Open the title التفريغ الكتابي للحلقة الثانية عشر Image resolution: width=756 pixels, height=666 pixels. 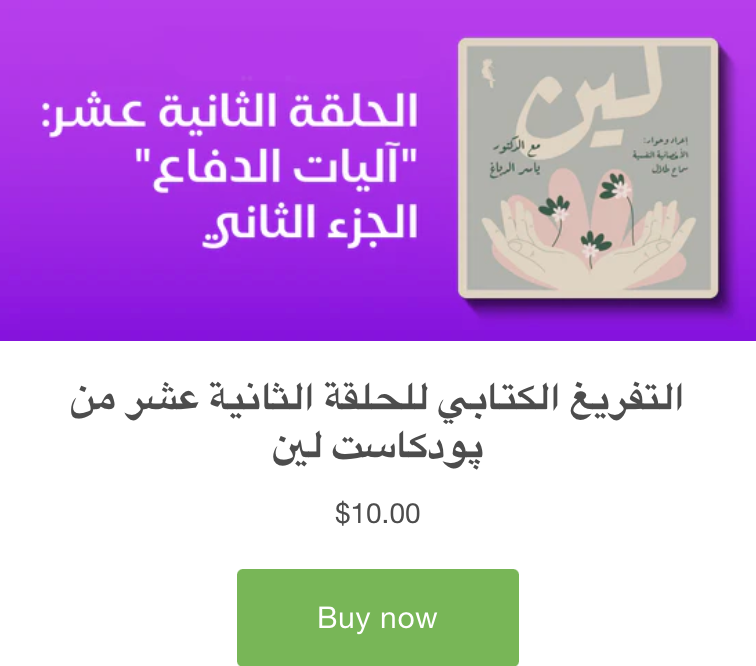376,400
